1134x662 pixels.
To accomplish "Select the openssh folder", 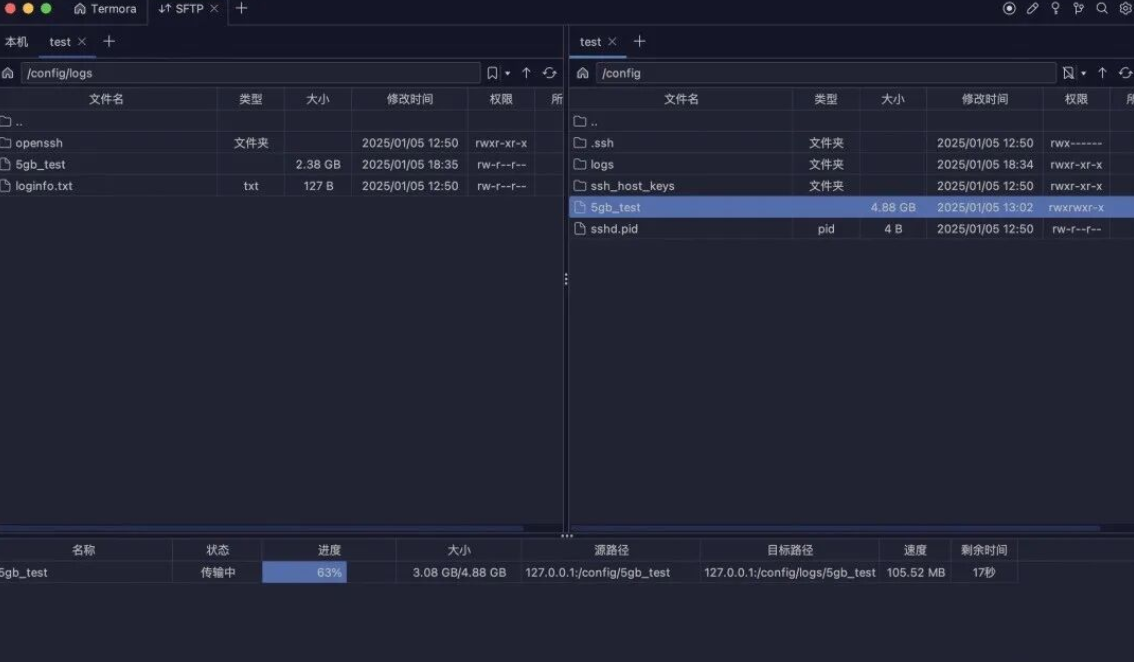I will click(x=281, y=143).
